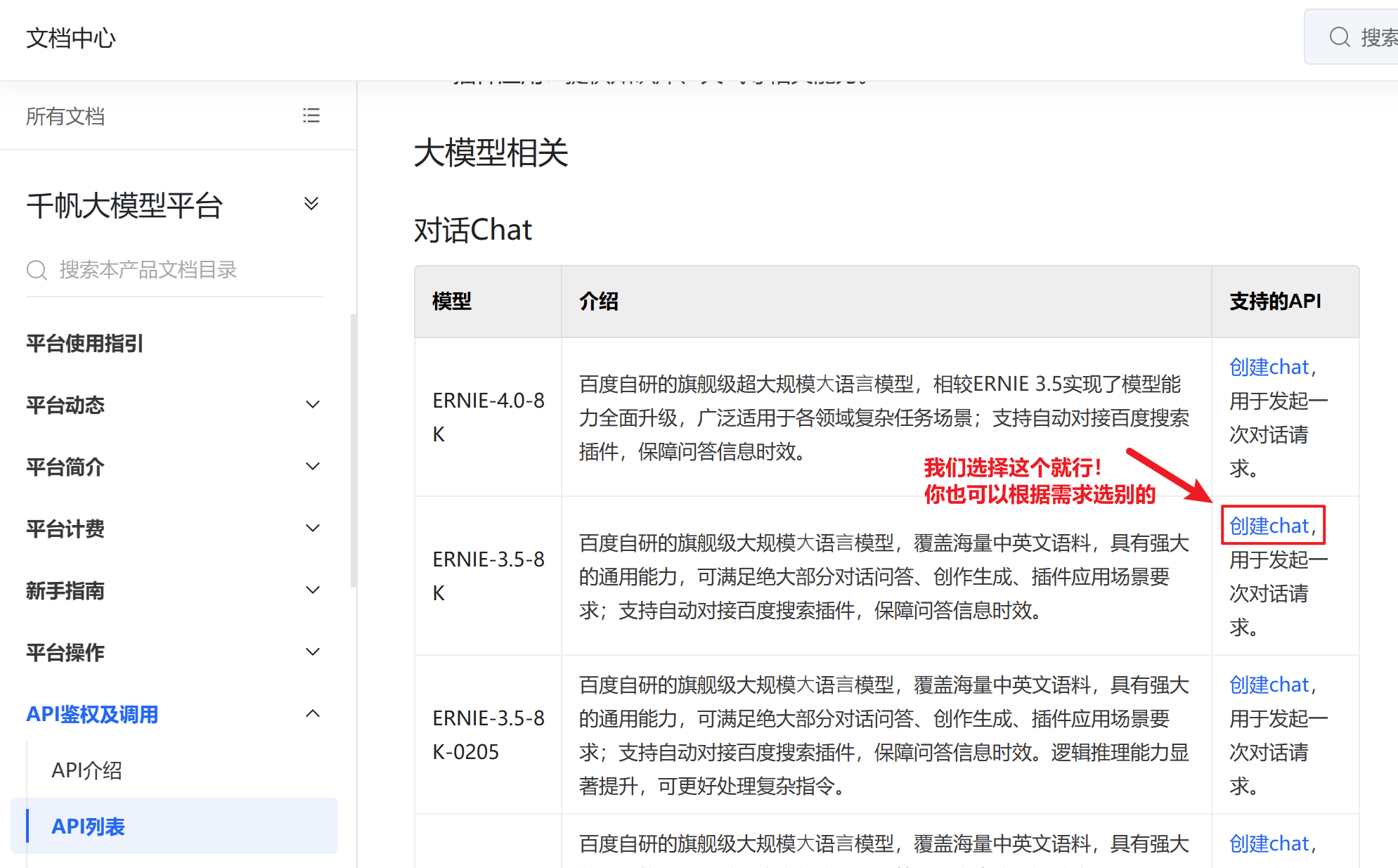Click the ERNIE-4.0-8K model cell

pos(488,417)
